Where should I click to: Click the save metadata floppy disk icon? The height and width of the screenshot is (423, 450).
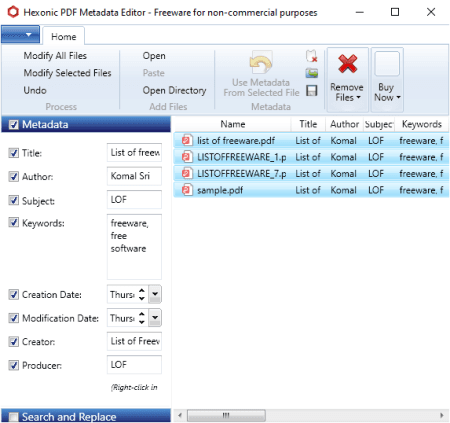pyautogui.click(x=312, y=91)
